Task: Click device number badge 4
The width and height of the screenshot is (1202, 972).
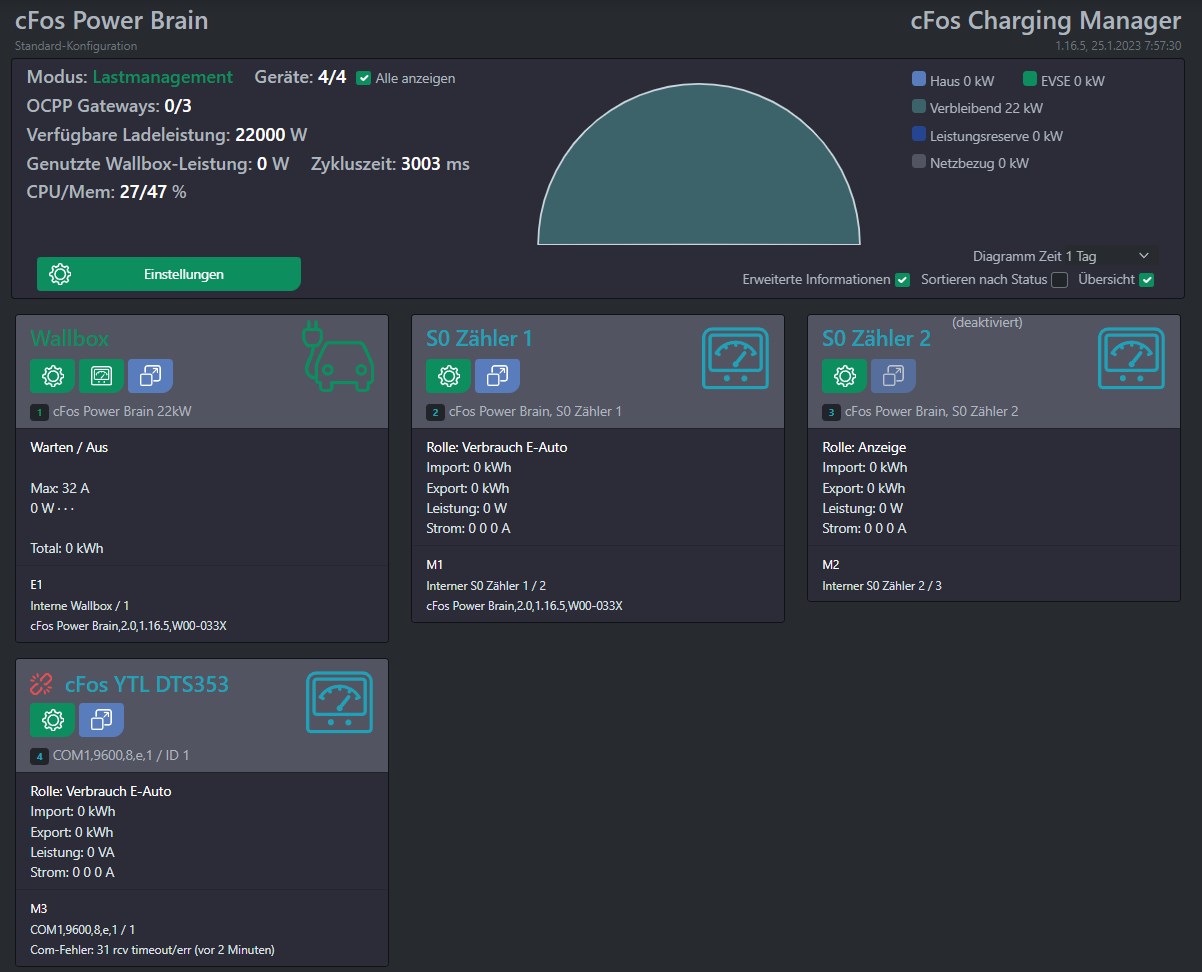Action: pyautogui.click(x=39, y=756)
